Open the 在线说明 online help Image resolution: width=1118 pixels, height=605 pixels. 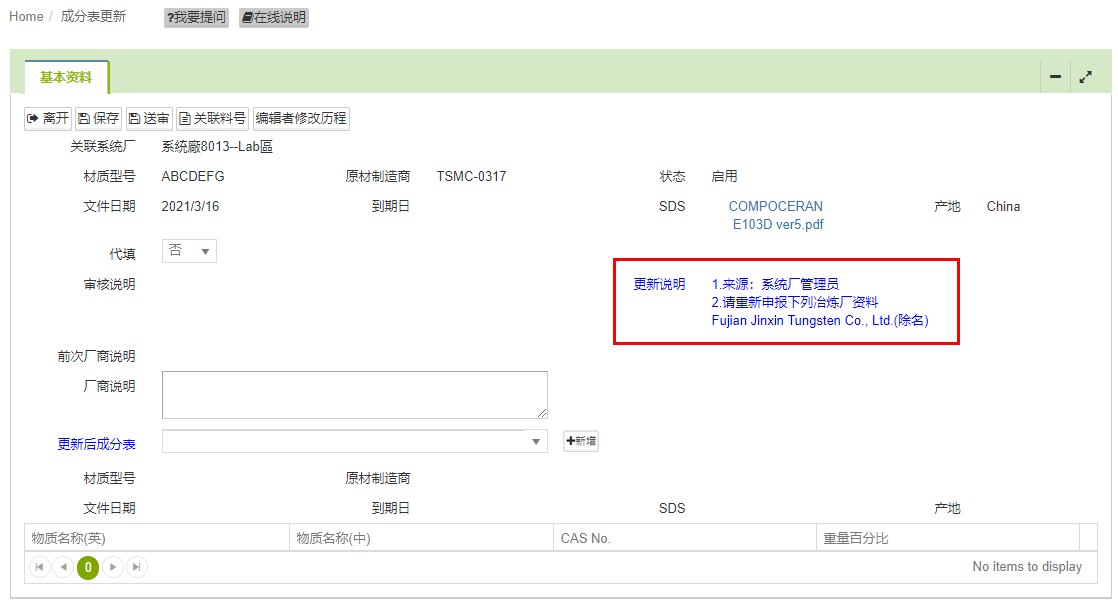pos(273,17)
